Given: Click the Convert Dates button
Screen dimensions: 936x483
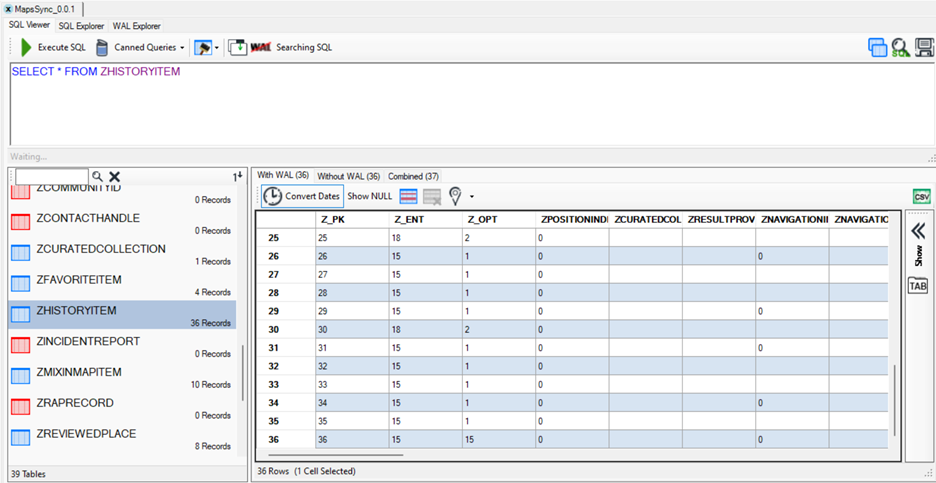Looking at the screenshot, I should click(302, 196).
